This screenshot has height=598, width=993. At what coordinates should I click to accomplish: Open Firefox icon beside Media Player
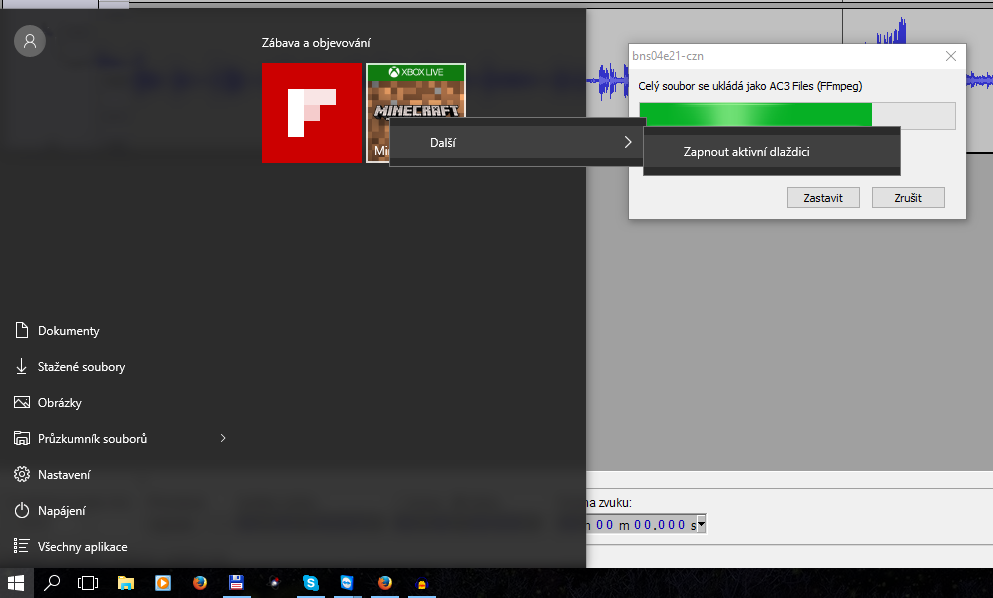tap(199, 583)
